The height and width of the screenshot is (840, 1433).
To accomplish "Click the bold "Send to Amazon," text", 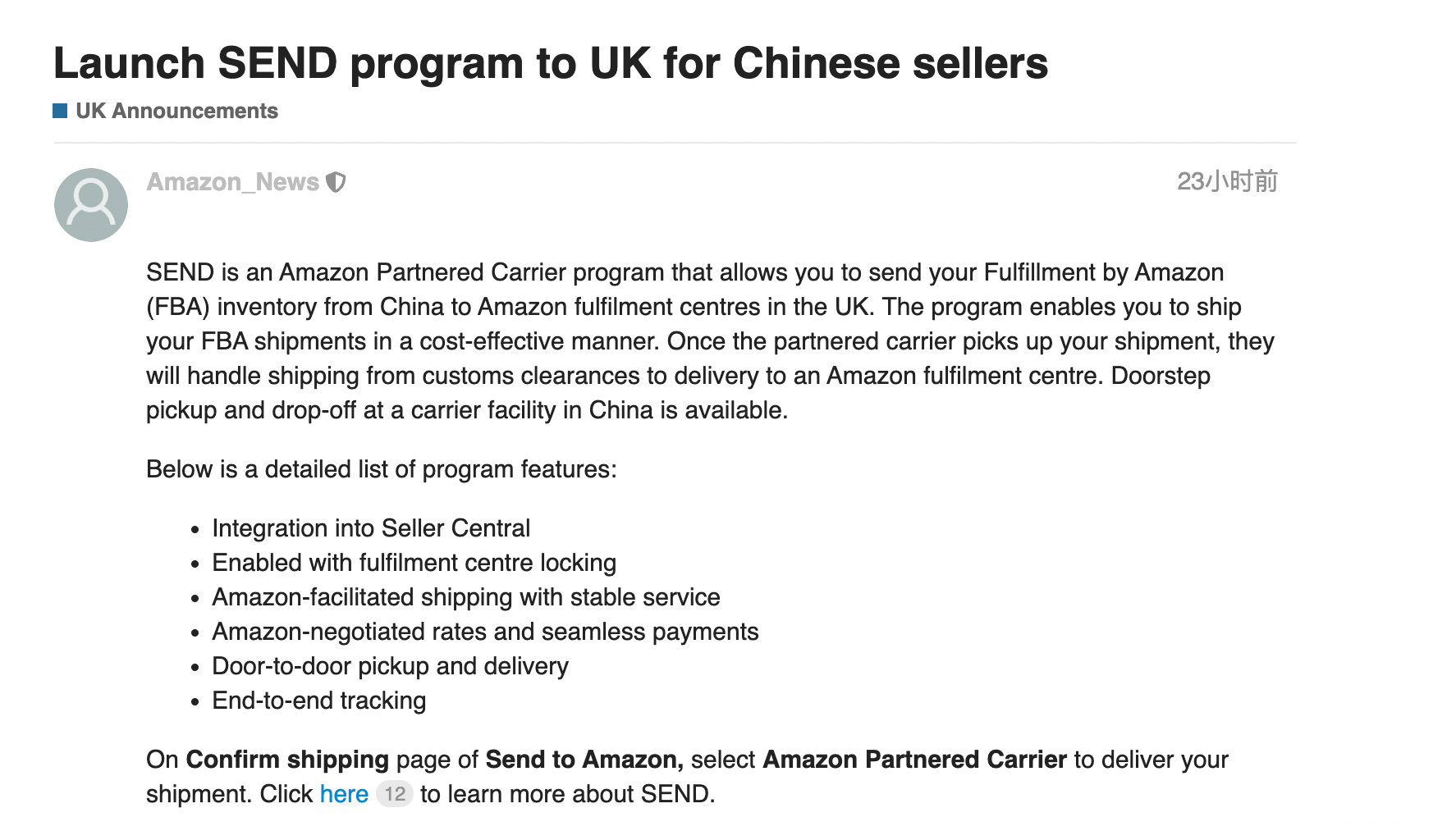I will pyautogui.click(x=584, y=760).
